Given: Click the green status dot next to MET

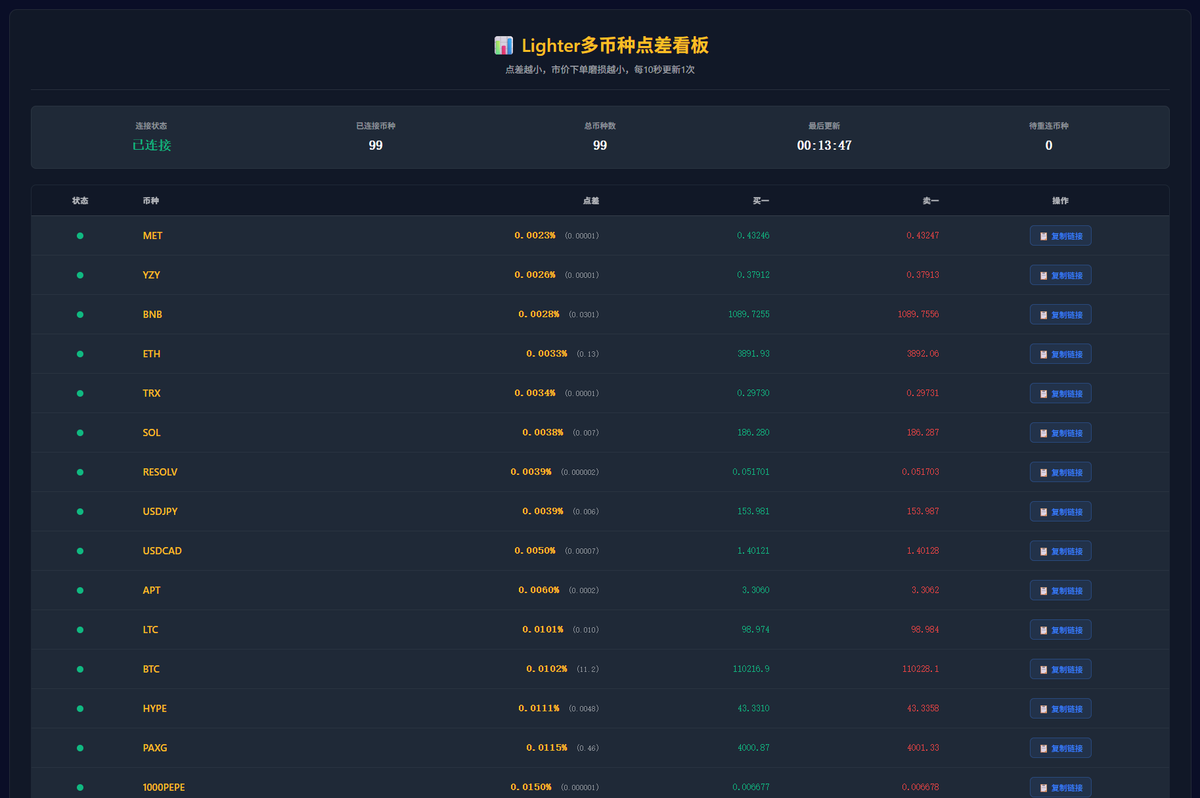Looking at the screenshot, I should coord(80,235).
